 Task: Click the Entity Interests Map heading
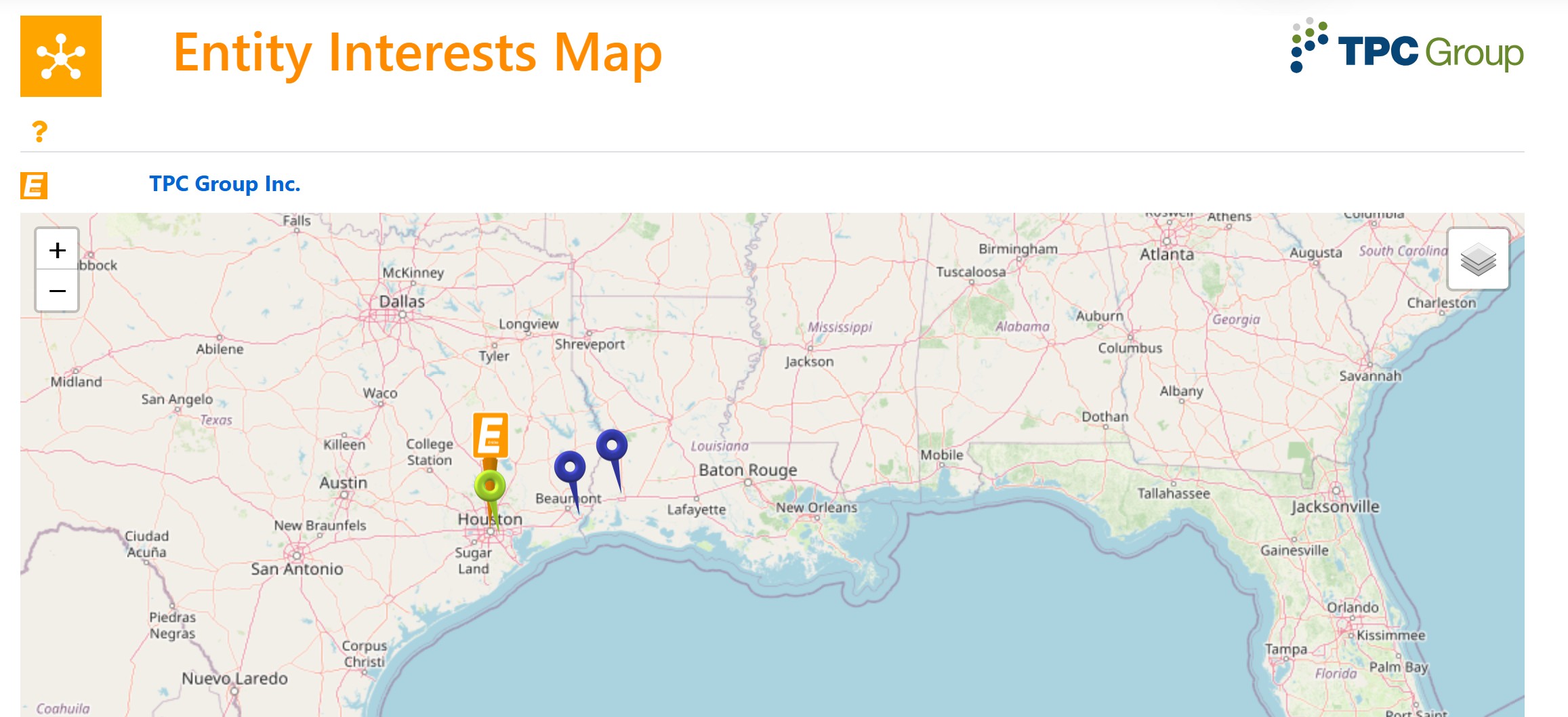[x=417, y=52]
